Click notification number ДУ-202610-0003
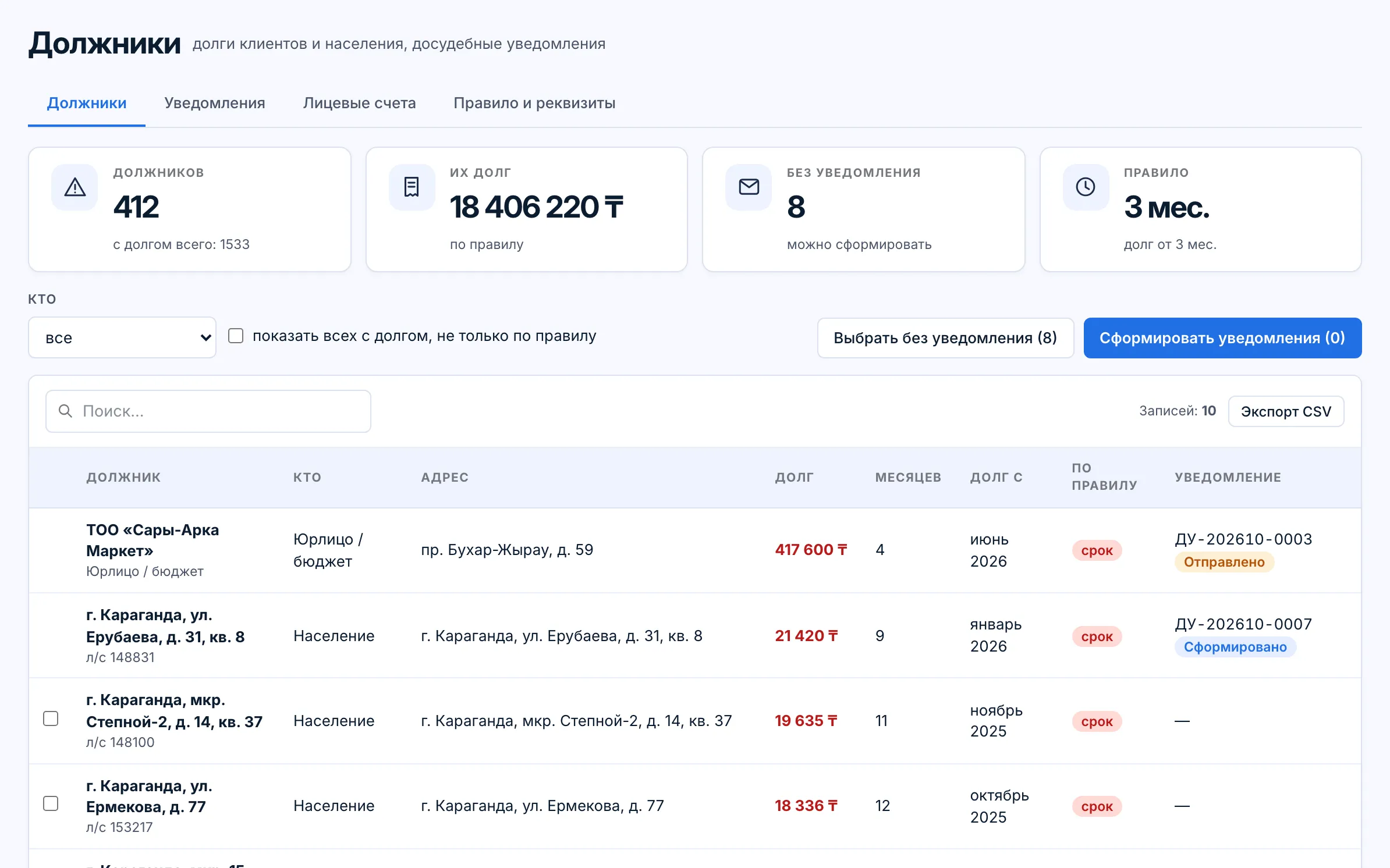This screenshot has height=868, width=1390. click(x=1243, y=539)
